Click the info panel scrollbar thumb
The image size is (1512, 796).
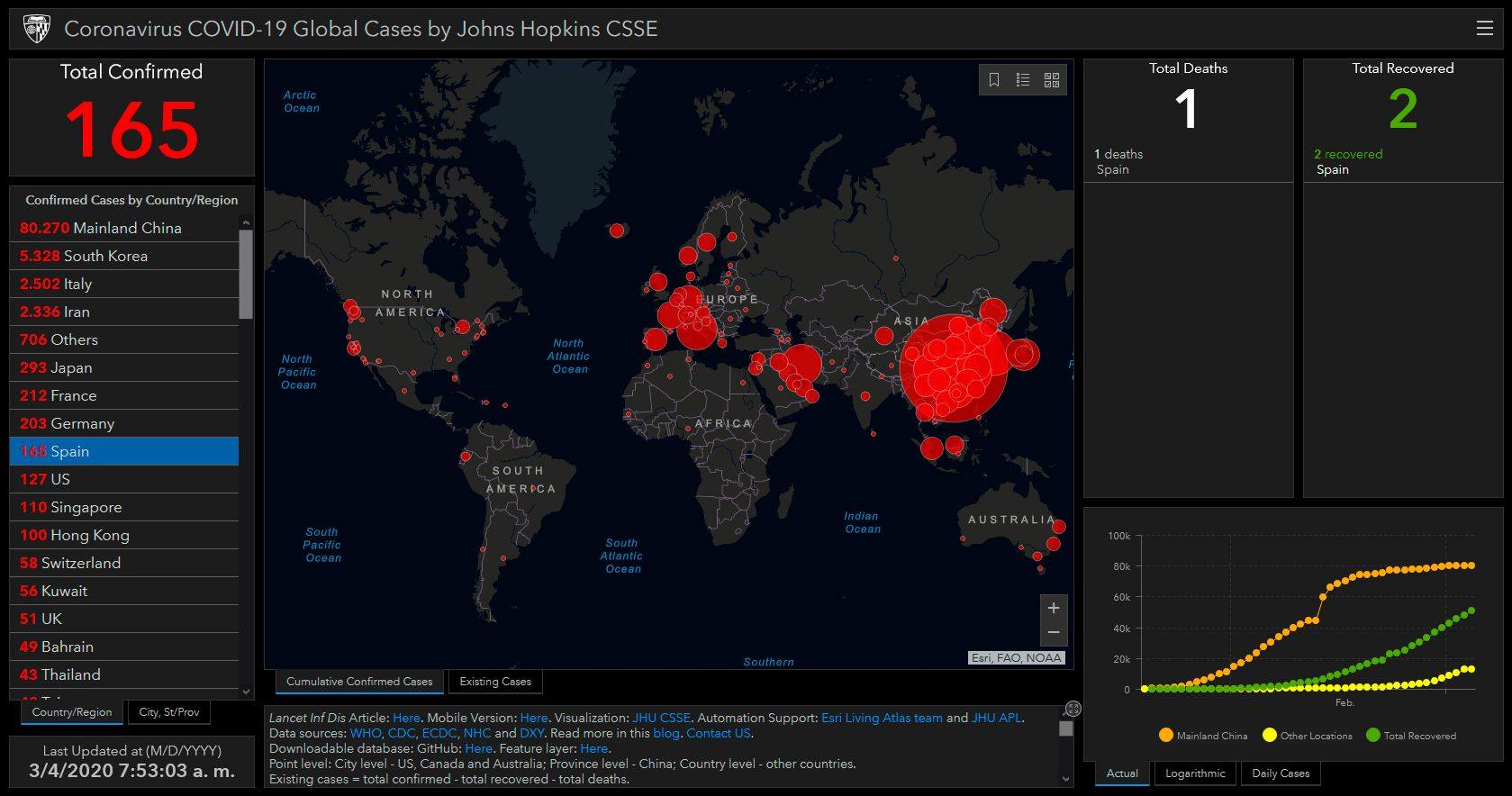click(1066, 728)
